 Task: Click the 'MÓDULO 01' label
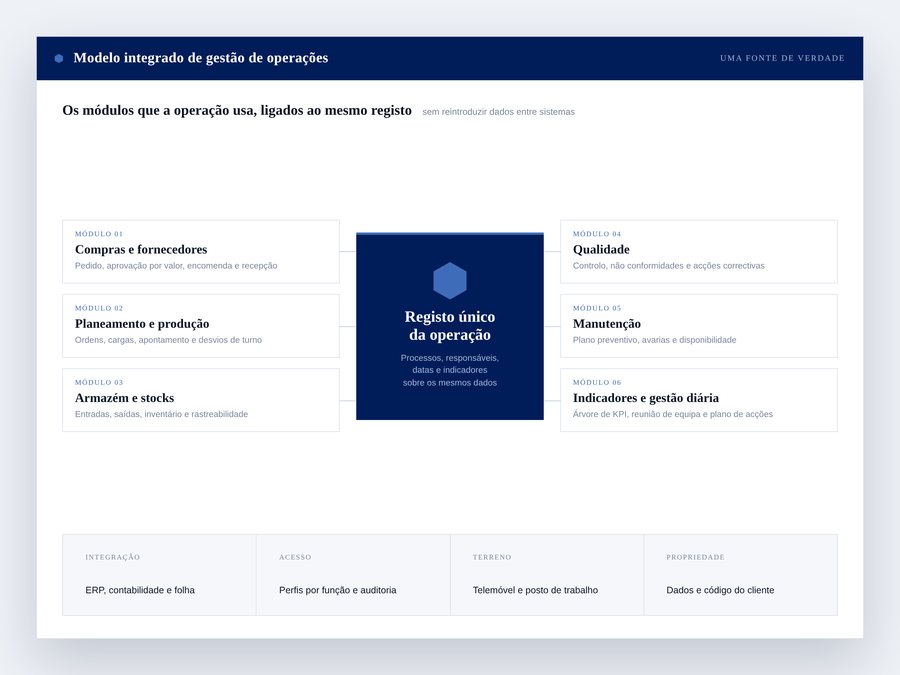[x=99, y=234]
